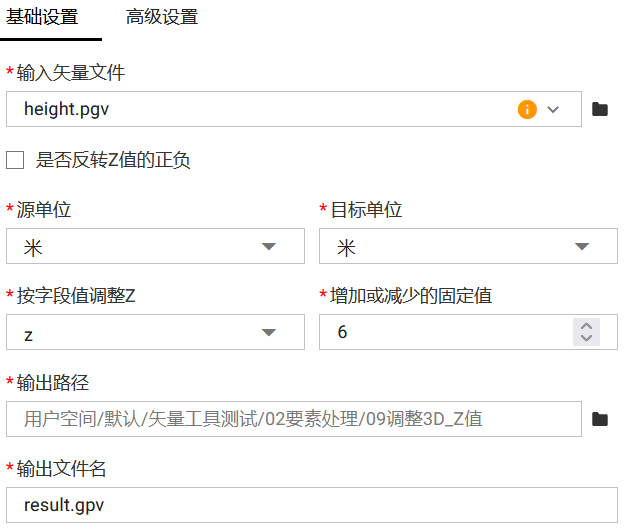Click the orange info icon beside height.pgv
This screenshot has height=529, width=624.
(x=527, y=109)
